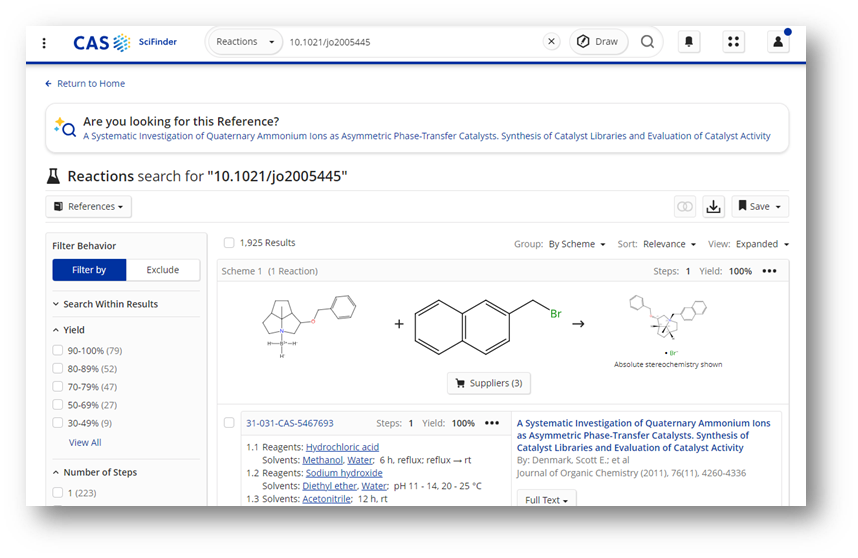This screenshot has width=858, height=558.
Task: Collapse the Yield filter section
Action: pos(69,330)
